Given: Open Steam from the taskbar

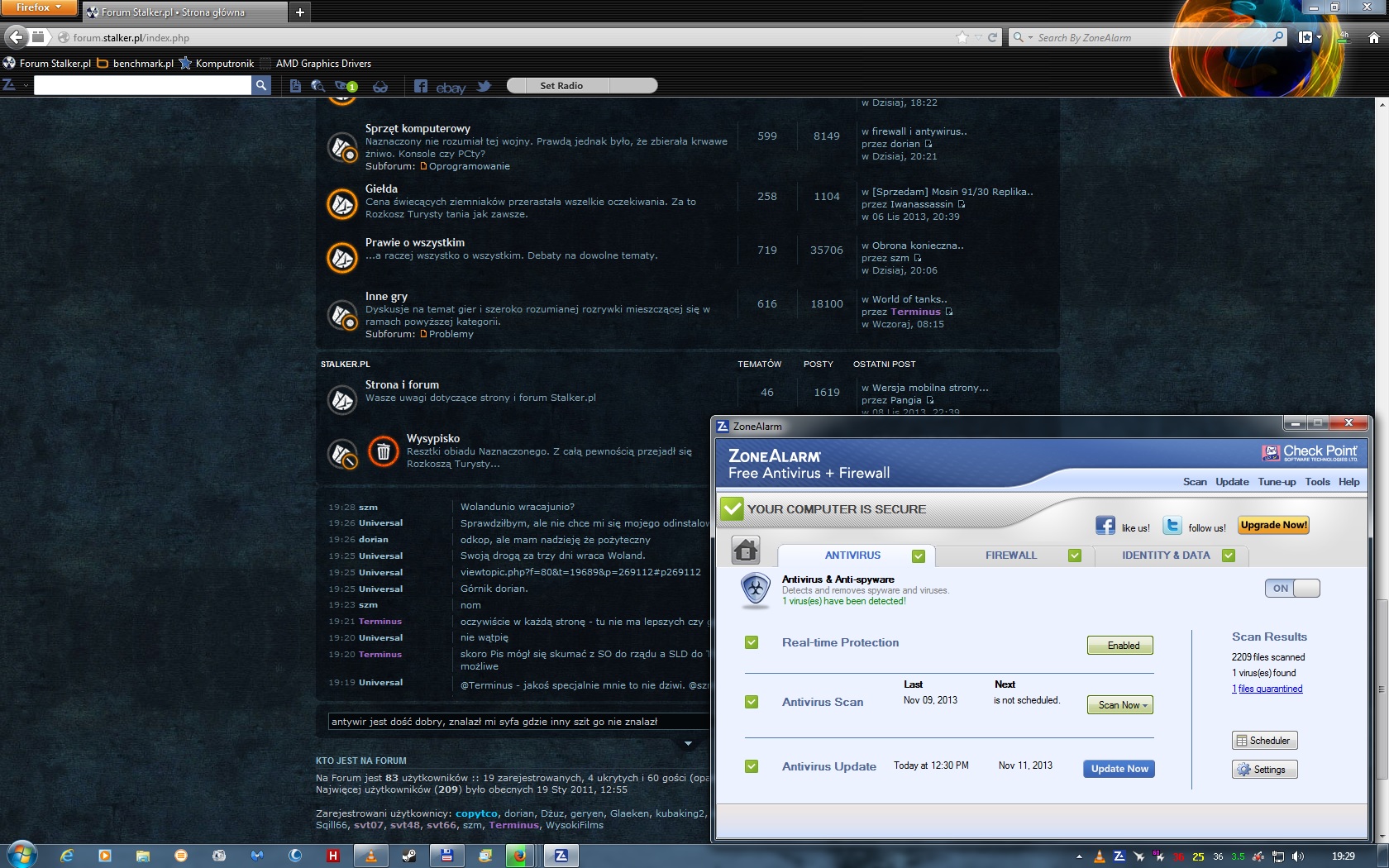Looking at the screenshot, I should [x=409, y=856].
